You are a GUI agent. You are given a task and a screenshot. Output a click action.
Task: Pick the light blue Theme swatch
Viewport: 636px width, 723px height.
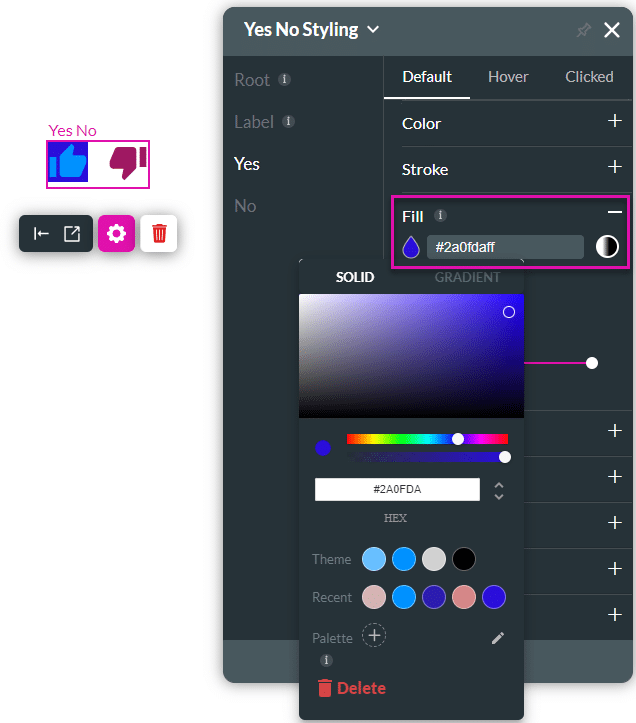tap(374, 559)
